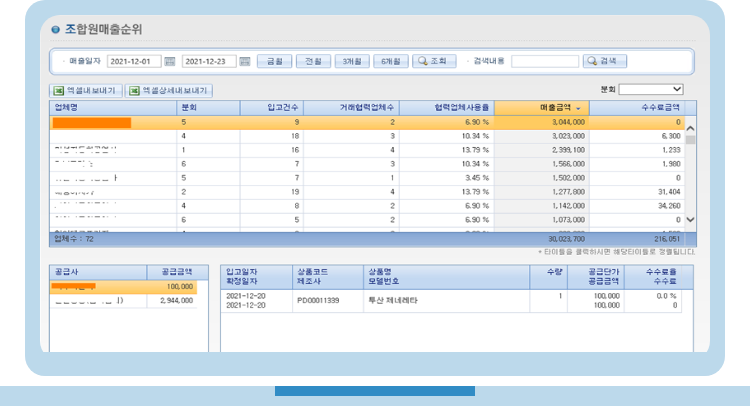The height and width of the screenshot is (406, 750).
Task: Click the 입고일자 확정일자 column header
Action: tap(256, 277)
